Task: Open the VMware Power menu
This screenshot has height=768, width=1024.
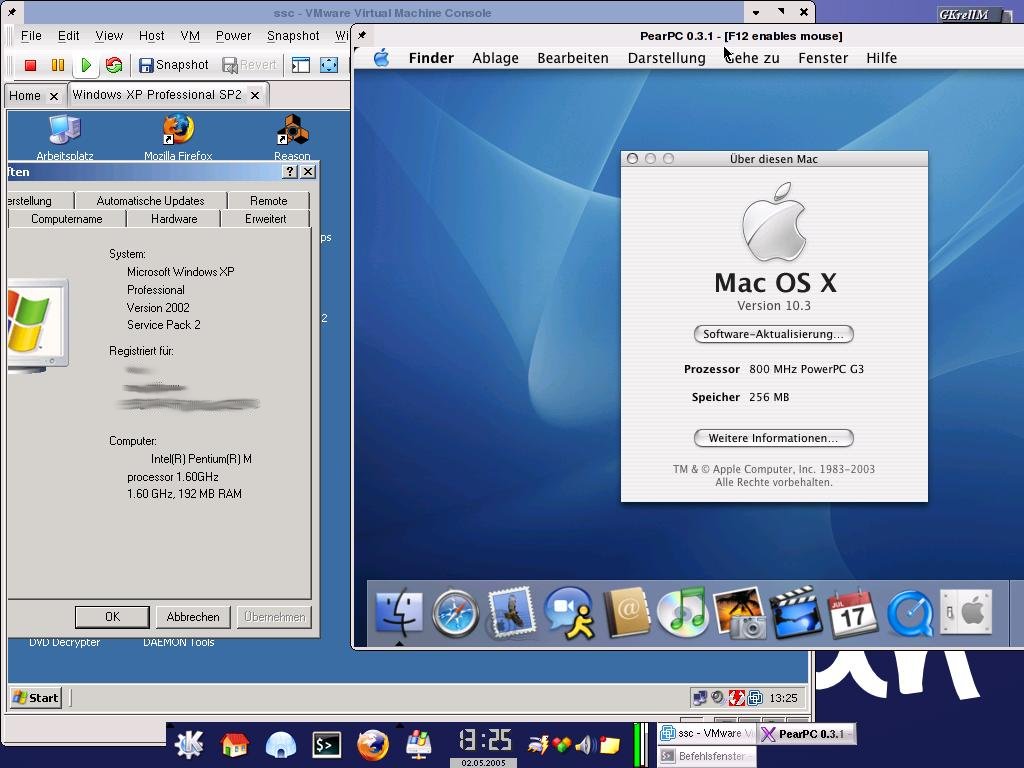Action: [233, 36]
